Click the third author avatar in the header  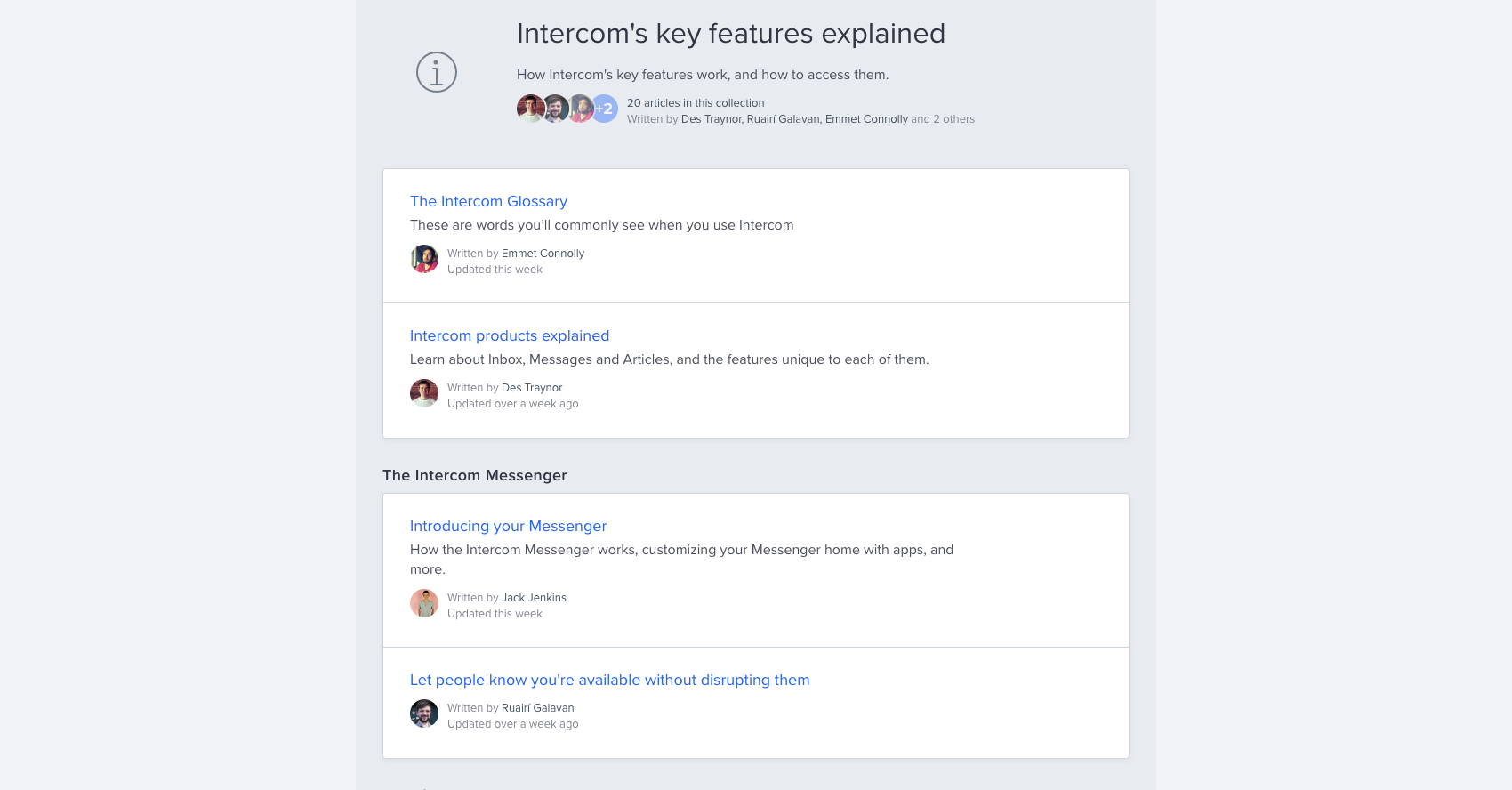tap(580, 109)
